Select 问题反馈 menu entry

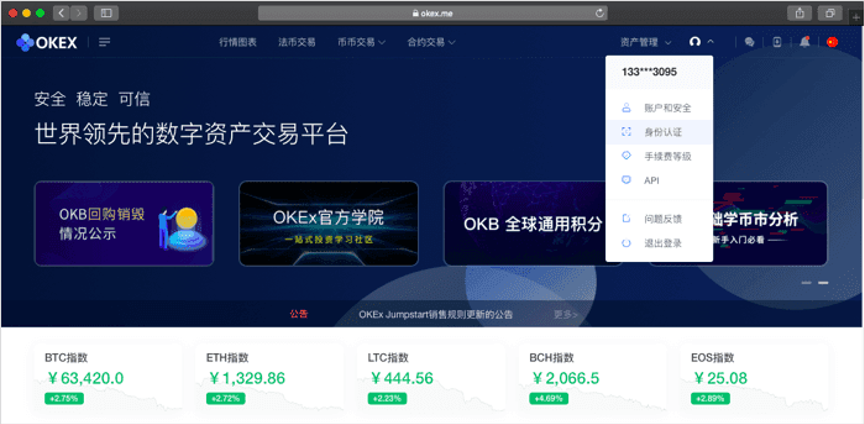(x=659, y=219)
